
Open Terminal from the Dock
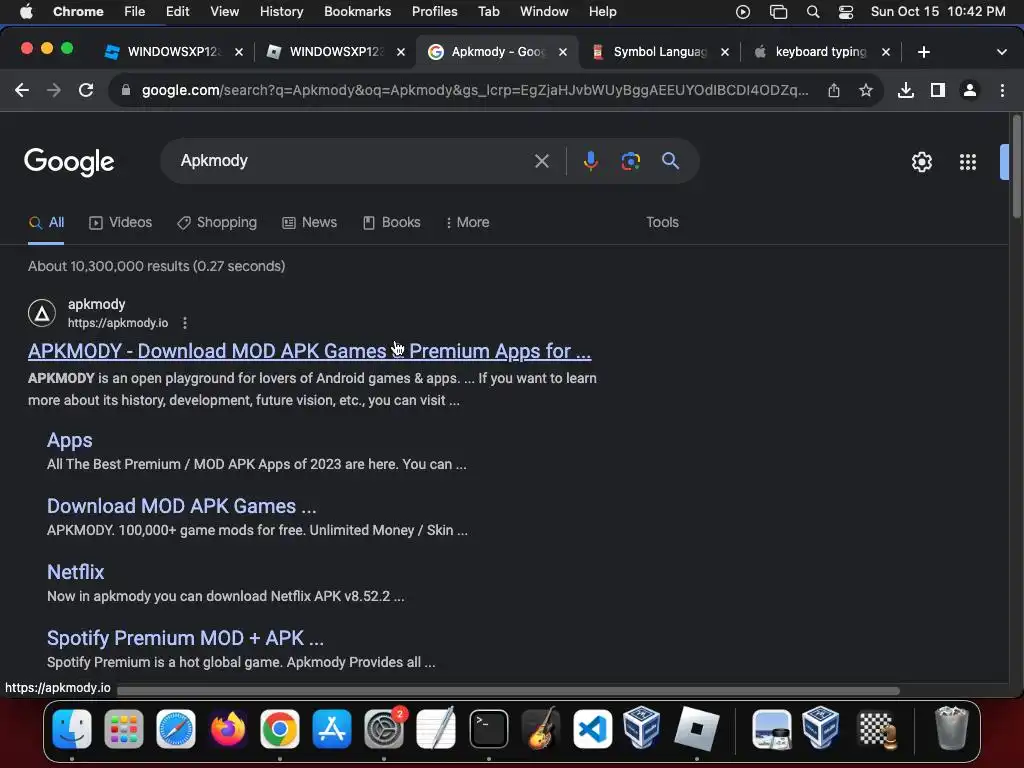coord(488,729)
